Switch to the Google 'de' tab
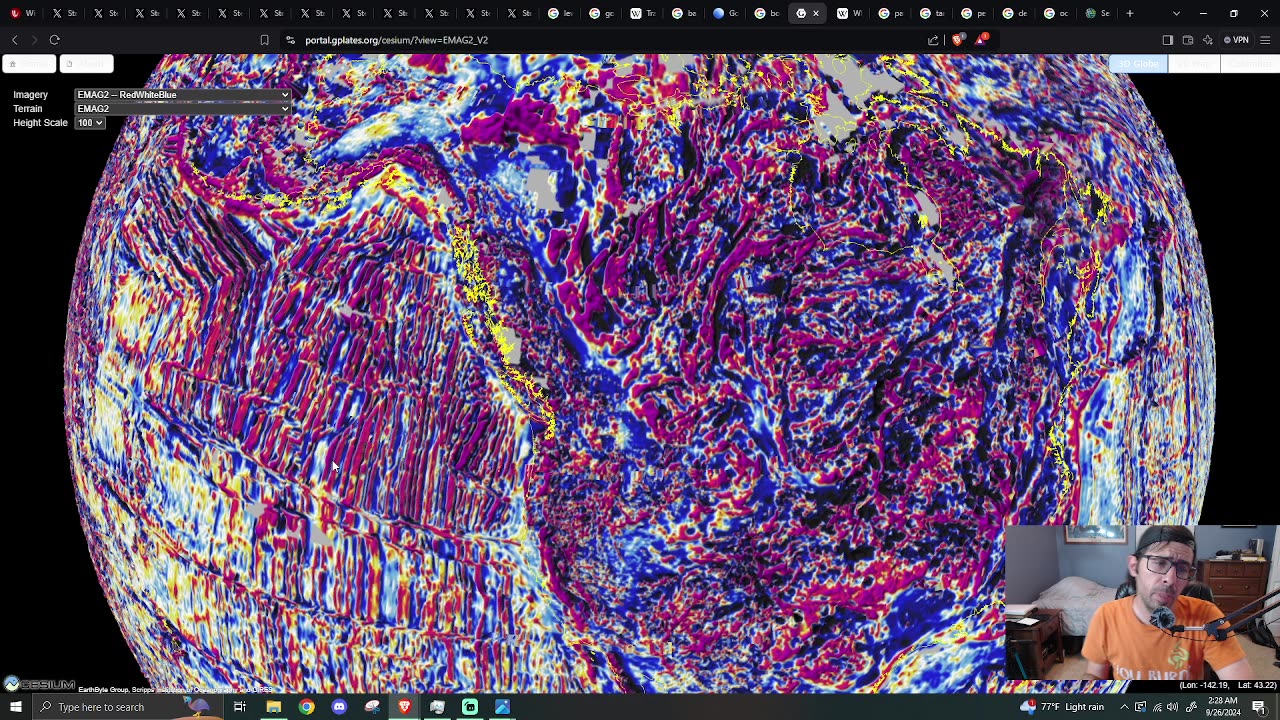 tap(1015, 13)
